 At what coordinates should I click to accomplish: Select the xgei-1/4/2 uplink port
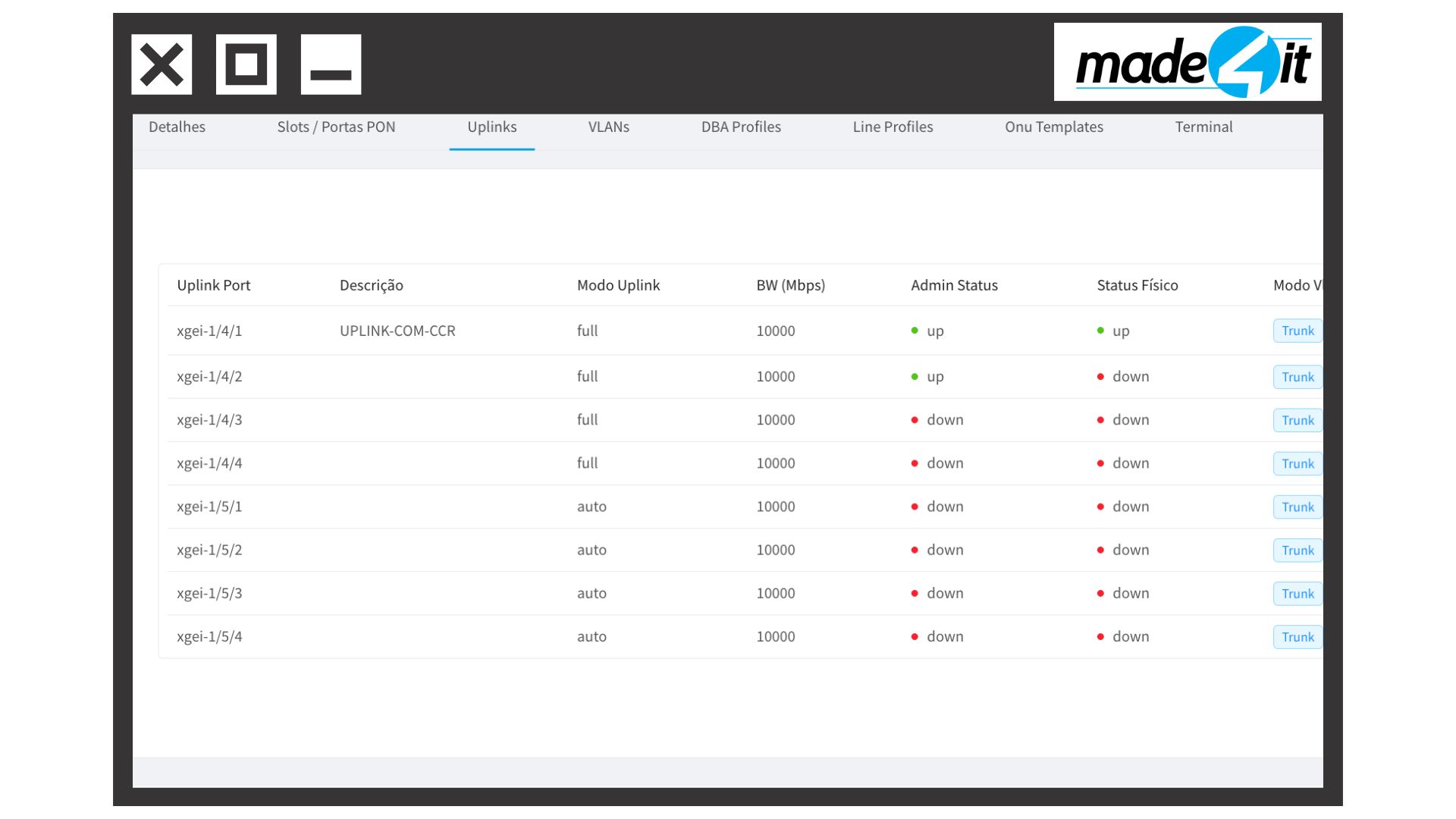point(209,377)
